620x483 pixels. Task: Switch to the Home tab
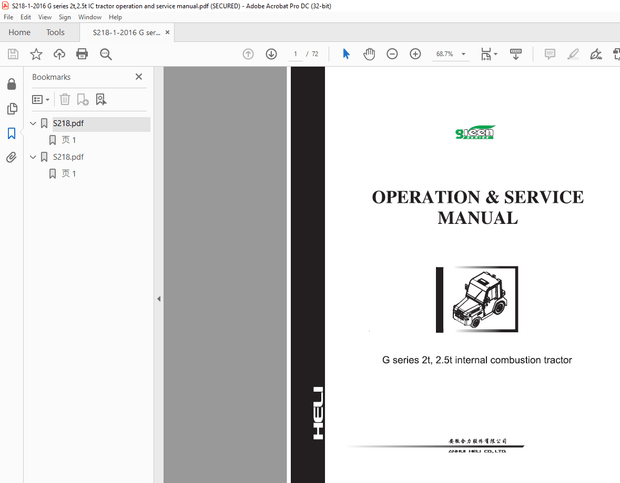19,32
